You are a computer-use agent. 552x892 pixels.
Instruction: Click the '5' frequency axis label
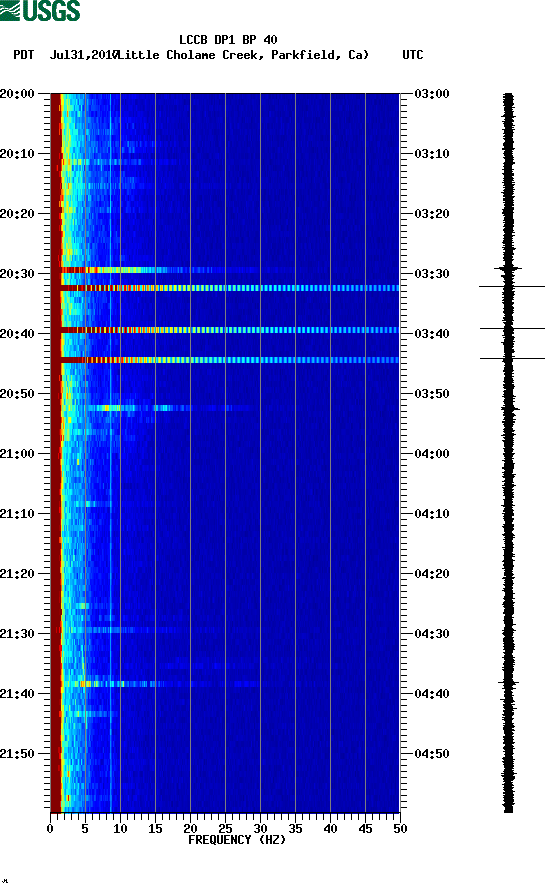click(85, 829)
